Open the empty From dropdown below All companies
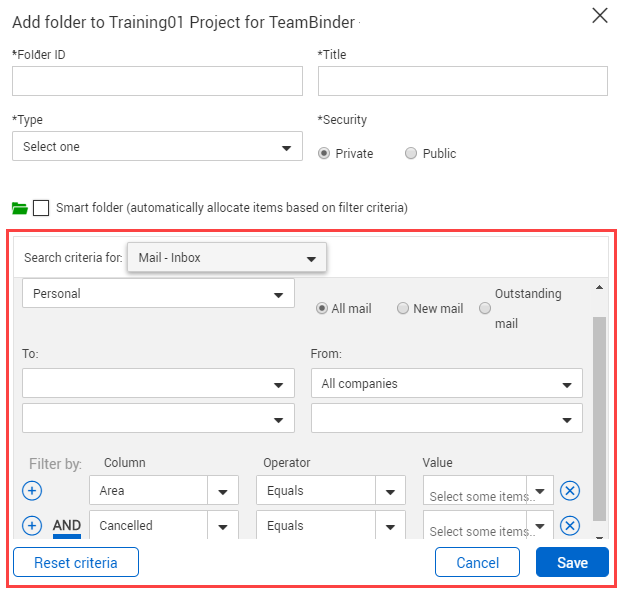 click(x=447, y=418)
